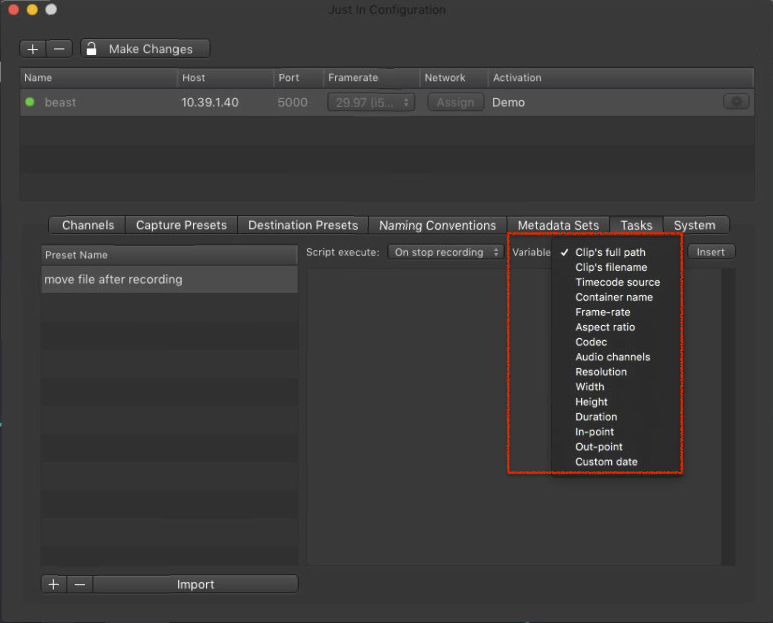Image resolution: width=773 pixels, height=623 pixels.
Task: Click inside the script text editor area
Action: [x=513, y=417]
